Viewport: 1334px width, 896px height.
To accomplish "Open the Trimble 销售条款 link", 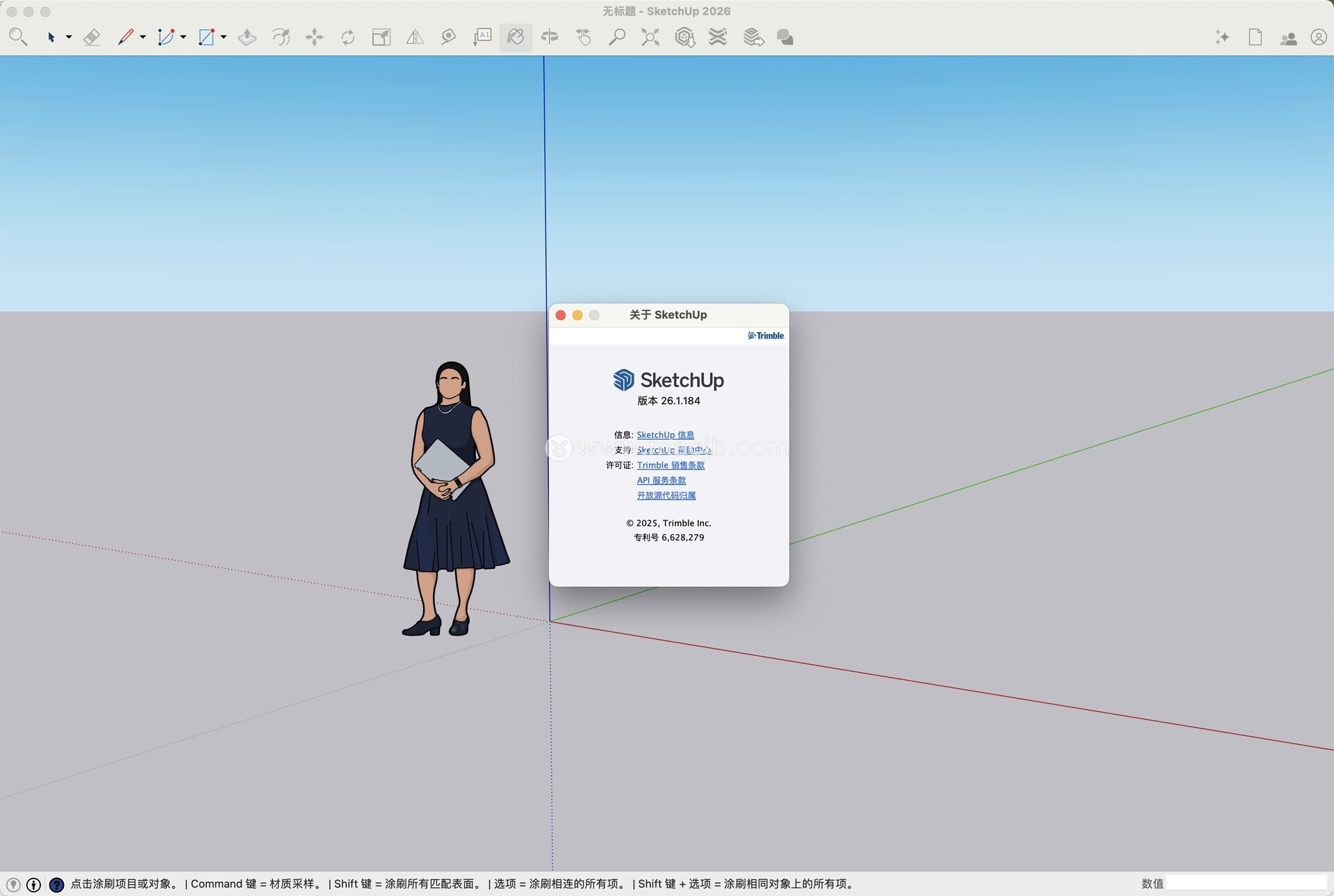I will 670,465.
